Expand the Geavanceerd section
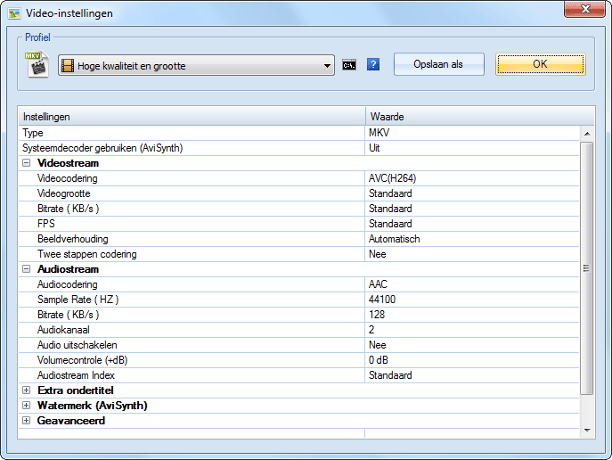Image resolution: width=612 pixels, height=460 pixels. (x=26, y=421)
